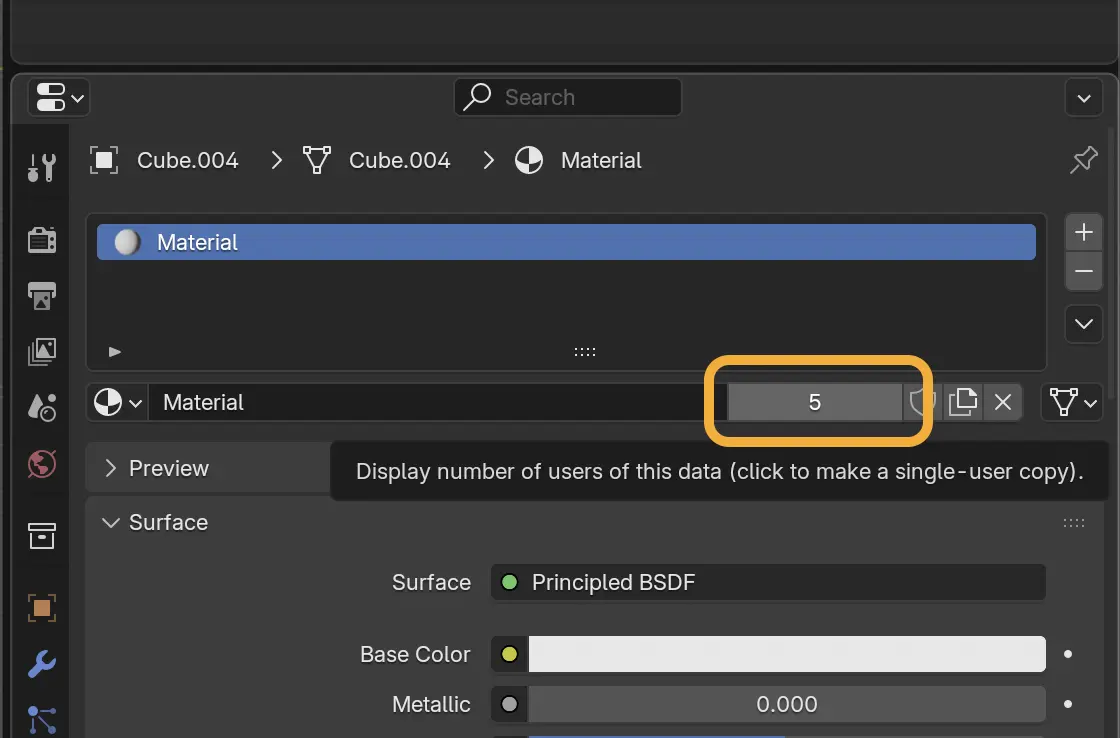Open the World properties tab
This screenshot has height=738, width=1120.
tap(41, 464)
